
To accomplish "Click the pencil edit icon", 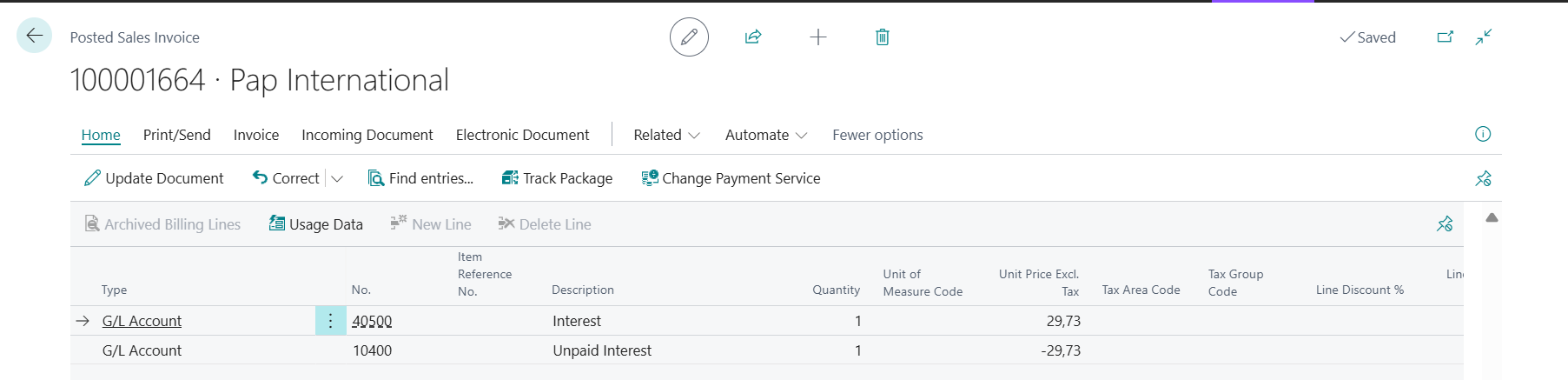I will click(689, 37).
